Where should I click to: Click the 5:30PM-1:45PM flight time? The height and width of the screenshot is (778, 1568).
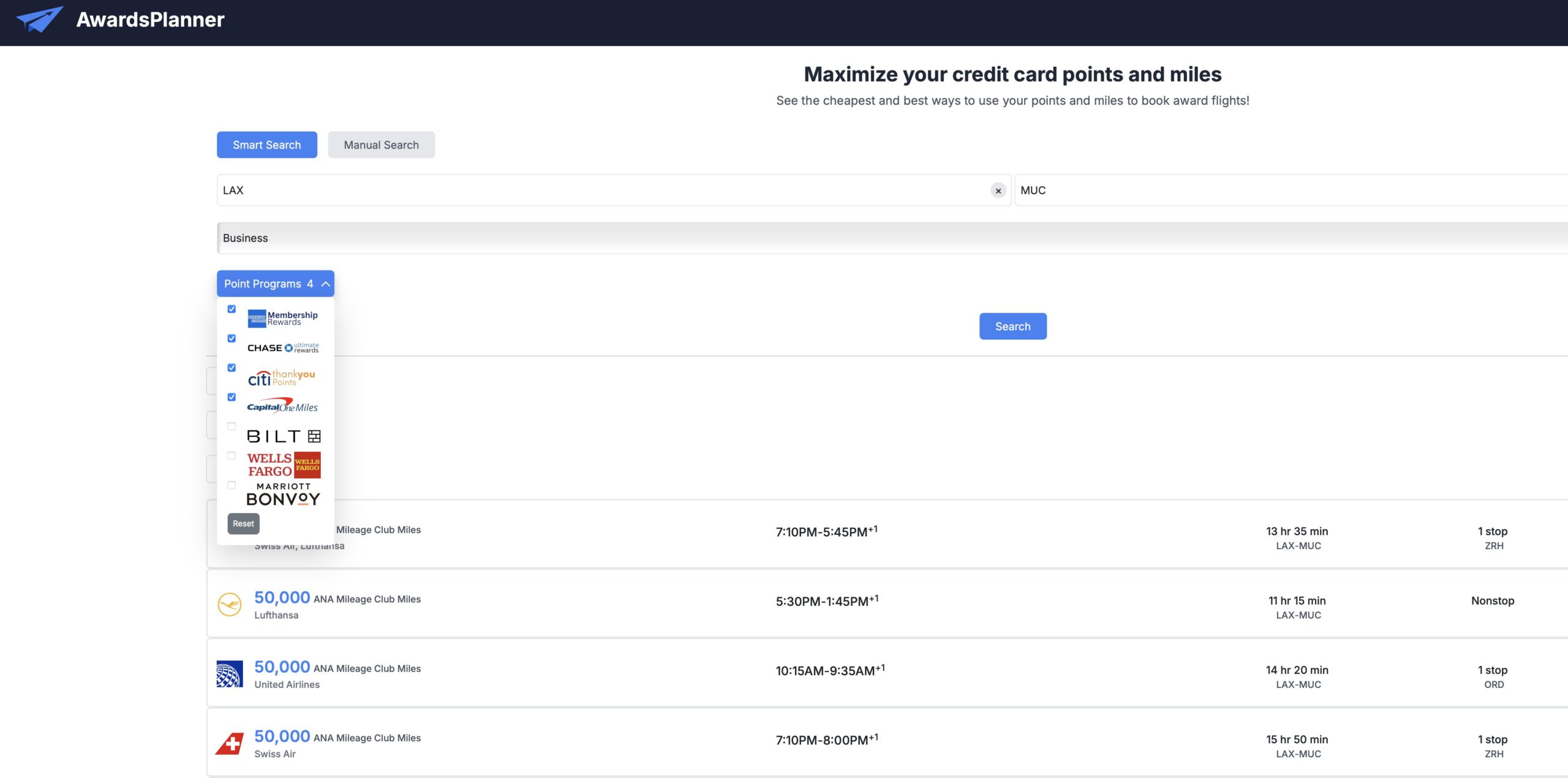(x=827, y=600)
